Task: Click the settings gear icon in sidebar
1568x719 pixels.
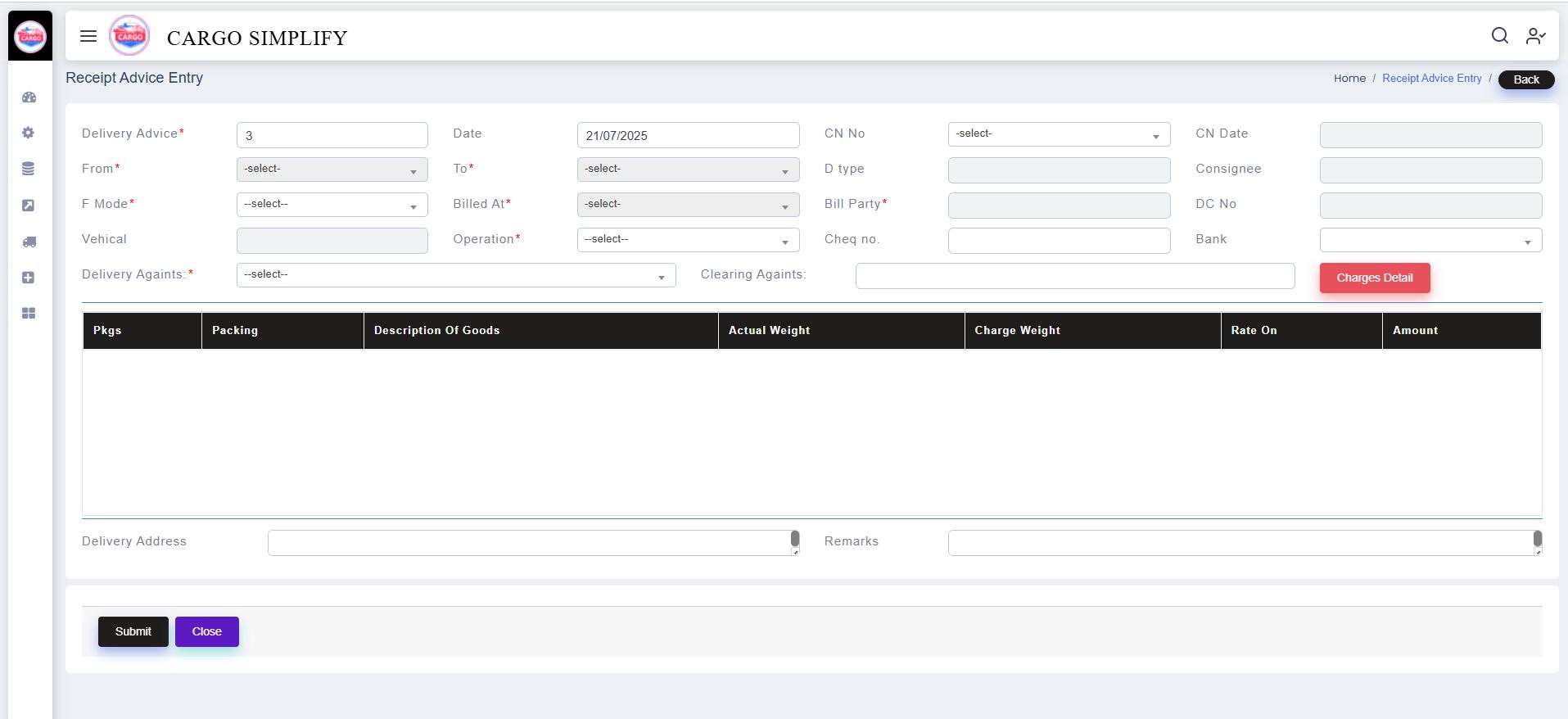Action: (29, 133)
